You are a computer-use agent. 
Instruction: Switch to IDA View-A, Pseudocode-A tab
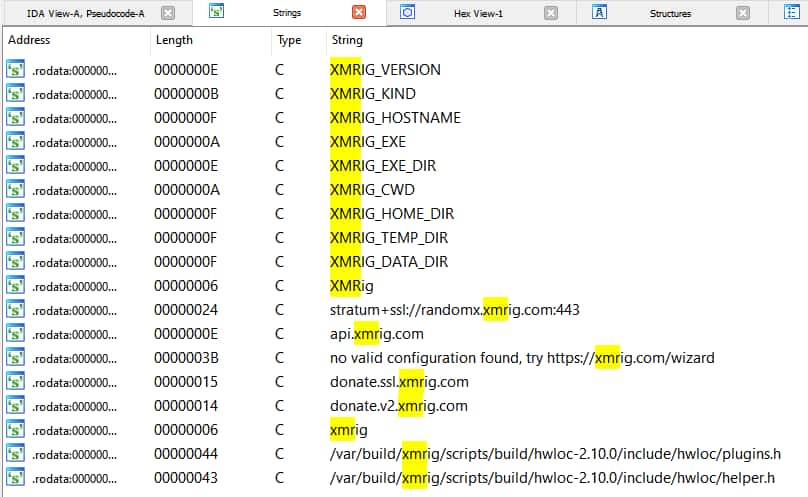(85, 14)
